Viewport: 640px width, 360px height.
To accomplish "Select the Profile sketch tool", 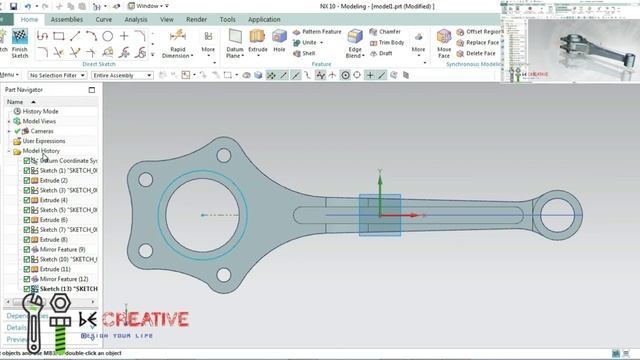I will [x=42, y=36].
